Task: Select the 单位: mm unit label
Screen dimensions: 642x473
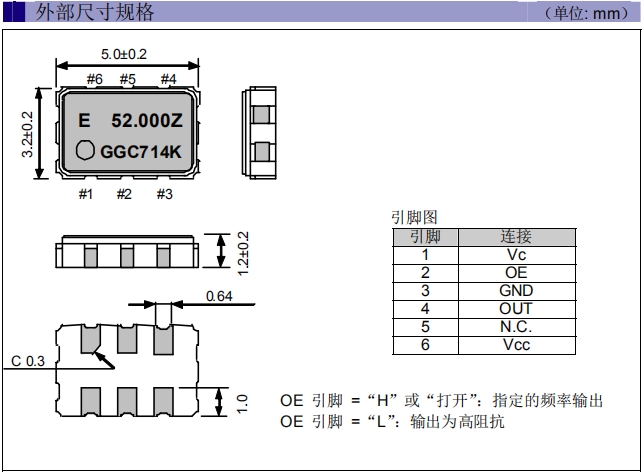Action: pos(584,14)
